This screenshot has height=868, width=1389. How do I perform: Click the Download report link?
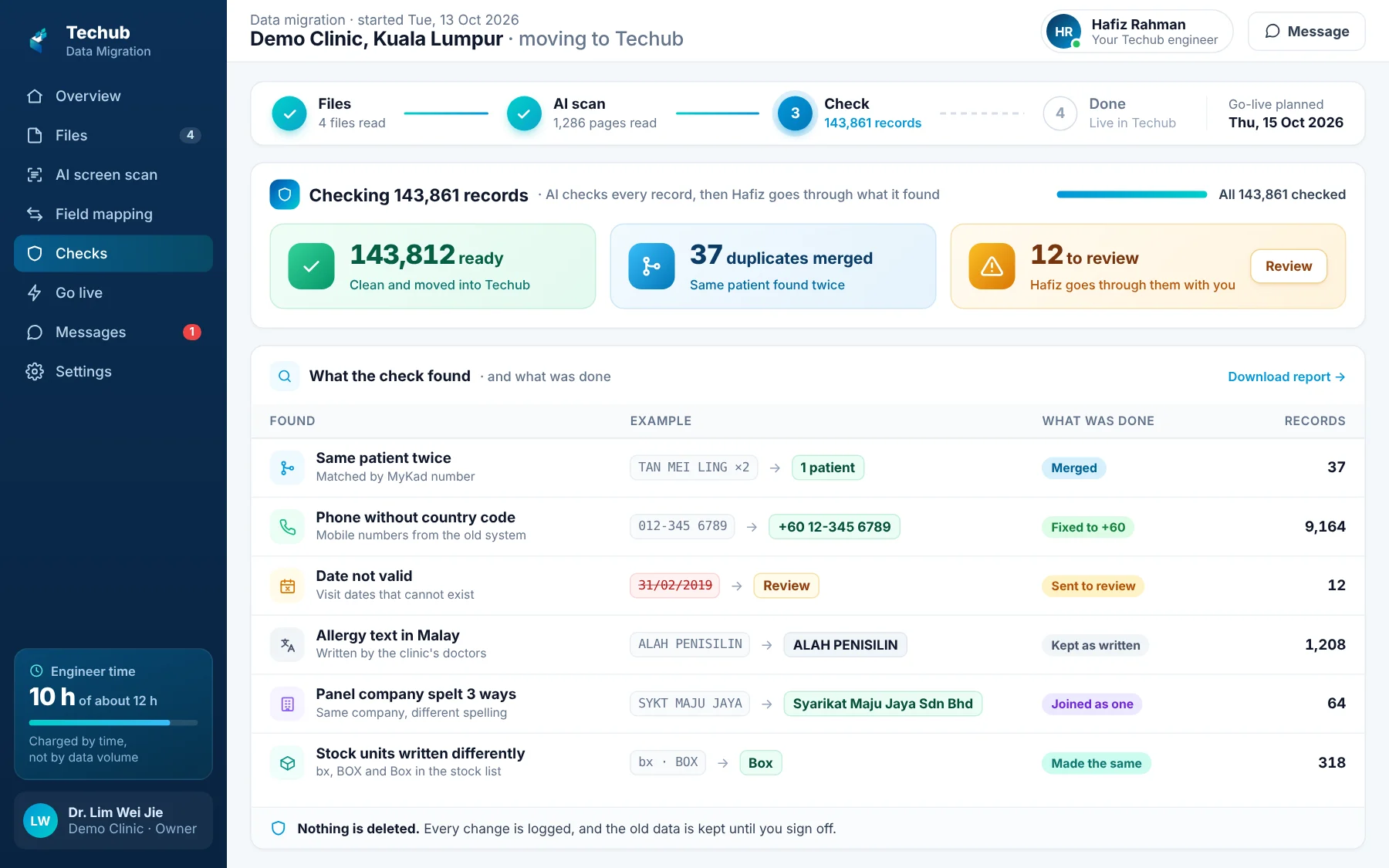pyautogui.click(x=1286, y=377)
